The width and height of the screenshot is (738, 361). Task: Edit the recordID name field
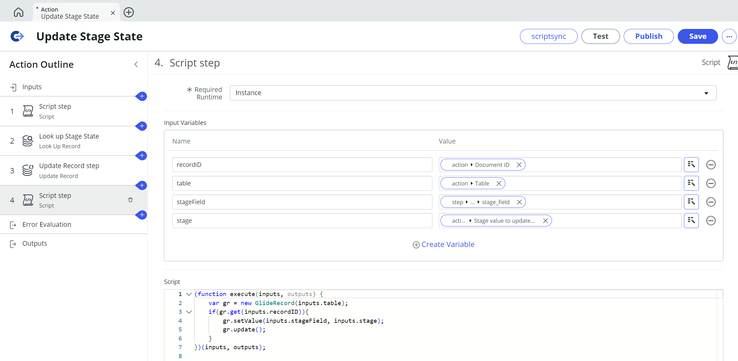pos(302,165)
